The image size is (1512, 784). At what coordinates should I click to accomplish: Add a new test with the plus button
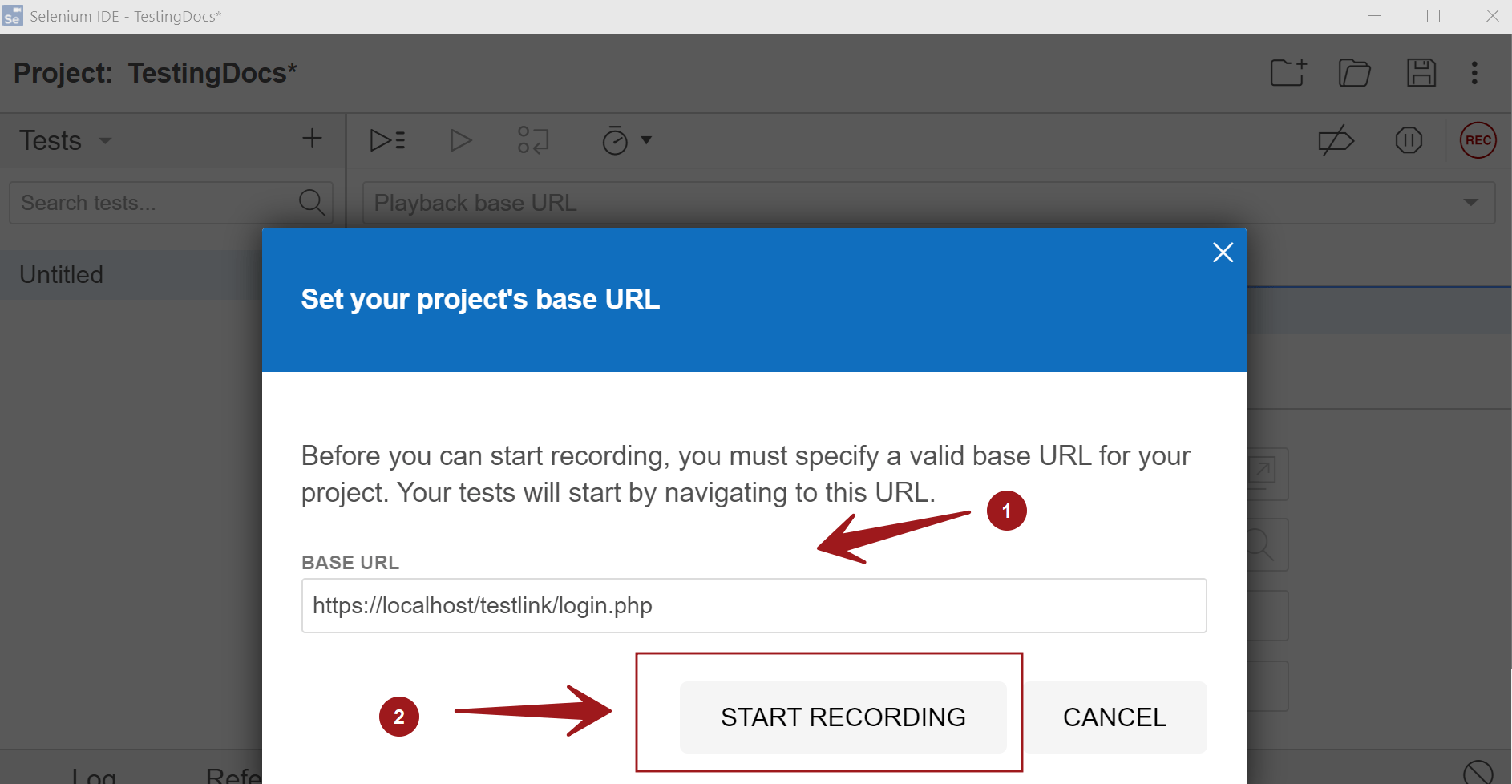pos(312,138)
